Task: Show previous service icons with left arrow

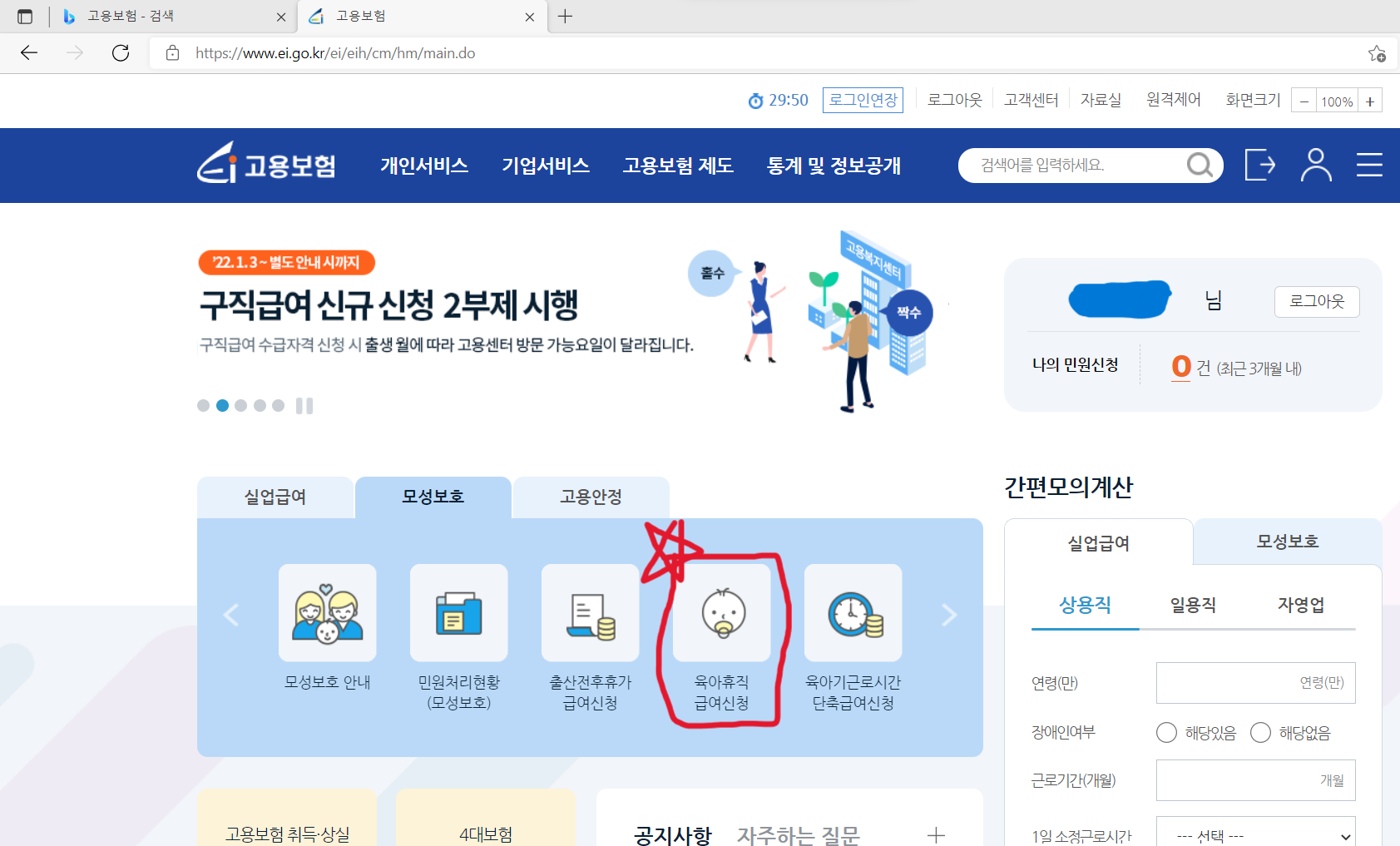Action: click(x=231, y=615)
